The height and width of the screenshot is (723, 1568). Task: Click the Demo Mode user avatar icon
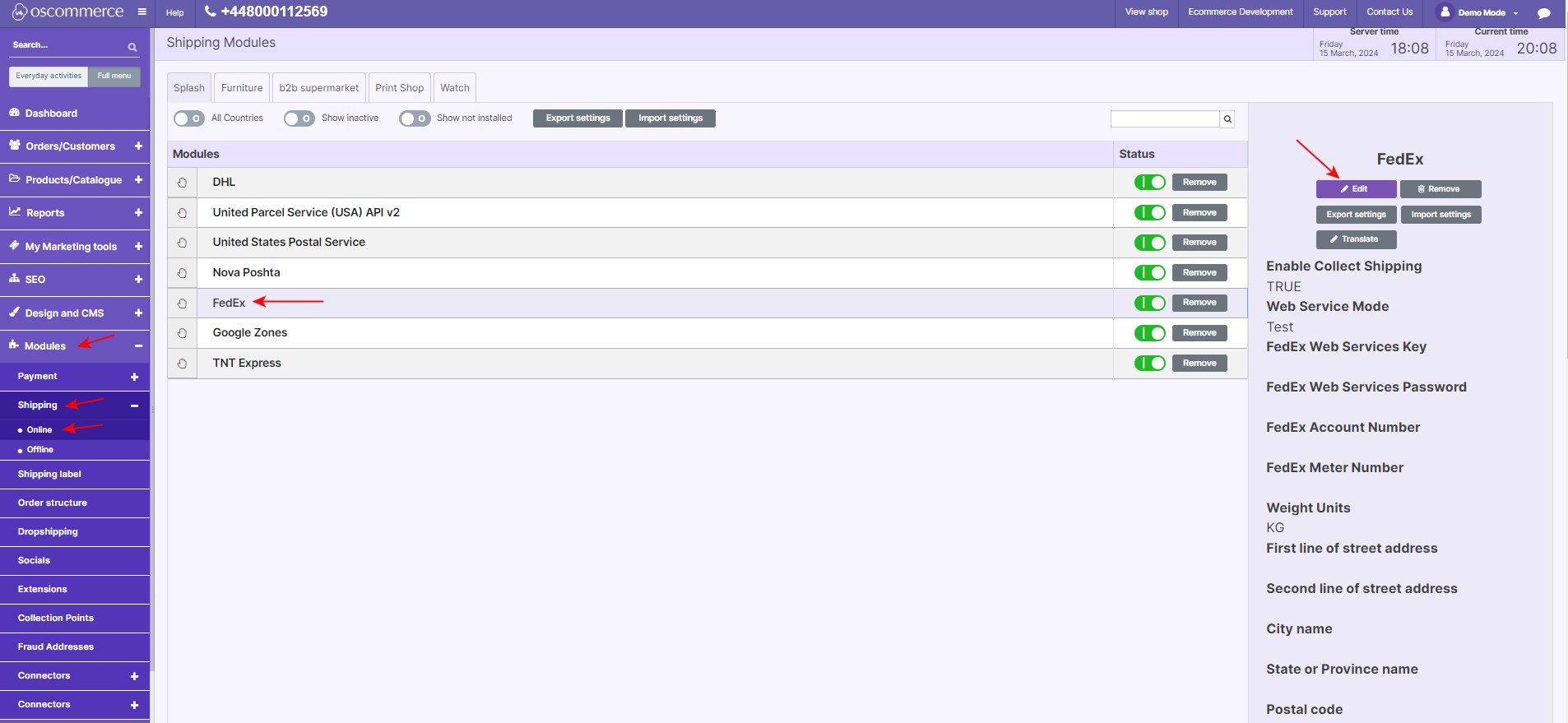pos(1445,12)
